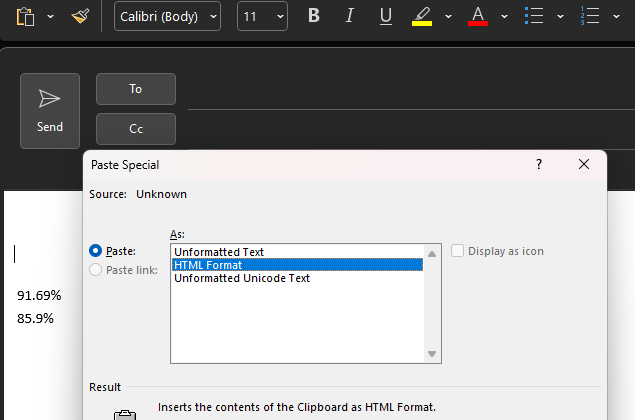Screen dimensions: 635x420
Task: Expand the bullets style dropdown arrow
Action: pyautogui.click(x=560, y=17)
